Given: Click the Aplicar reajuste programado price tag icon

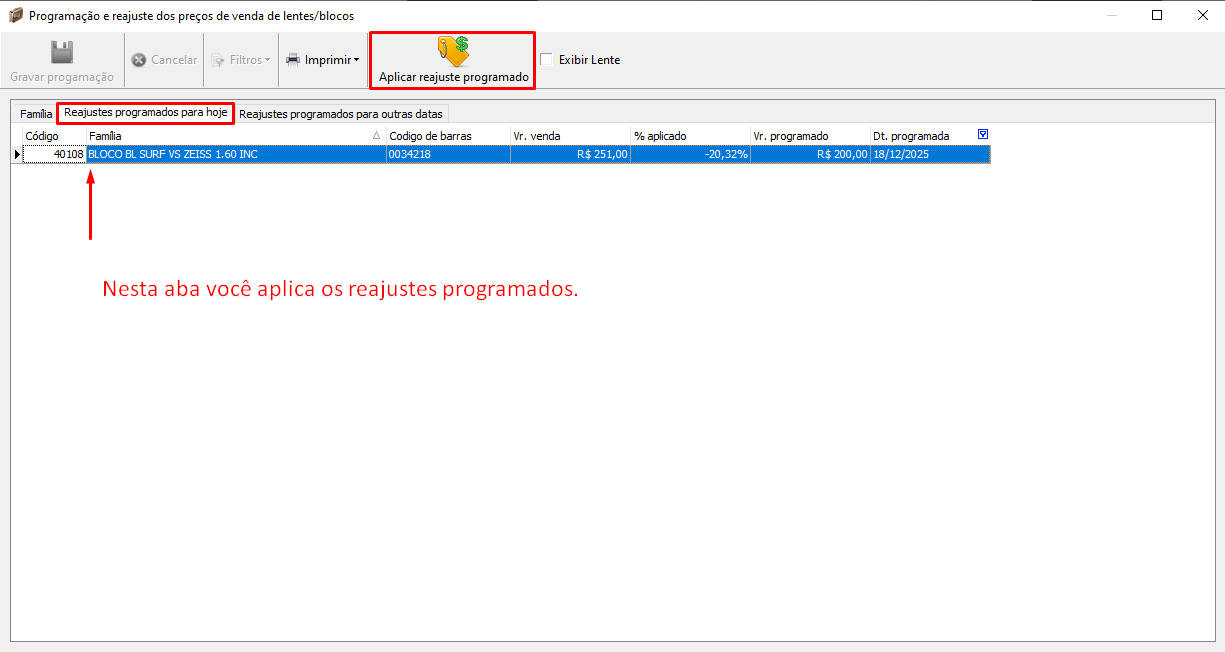Looking at the screenshot, I should click(453, 51).
